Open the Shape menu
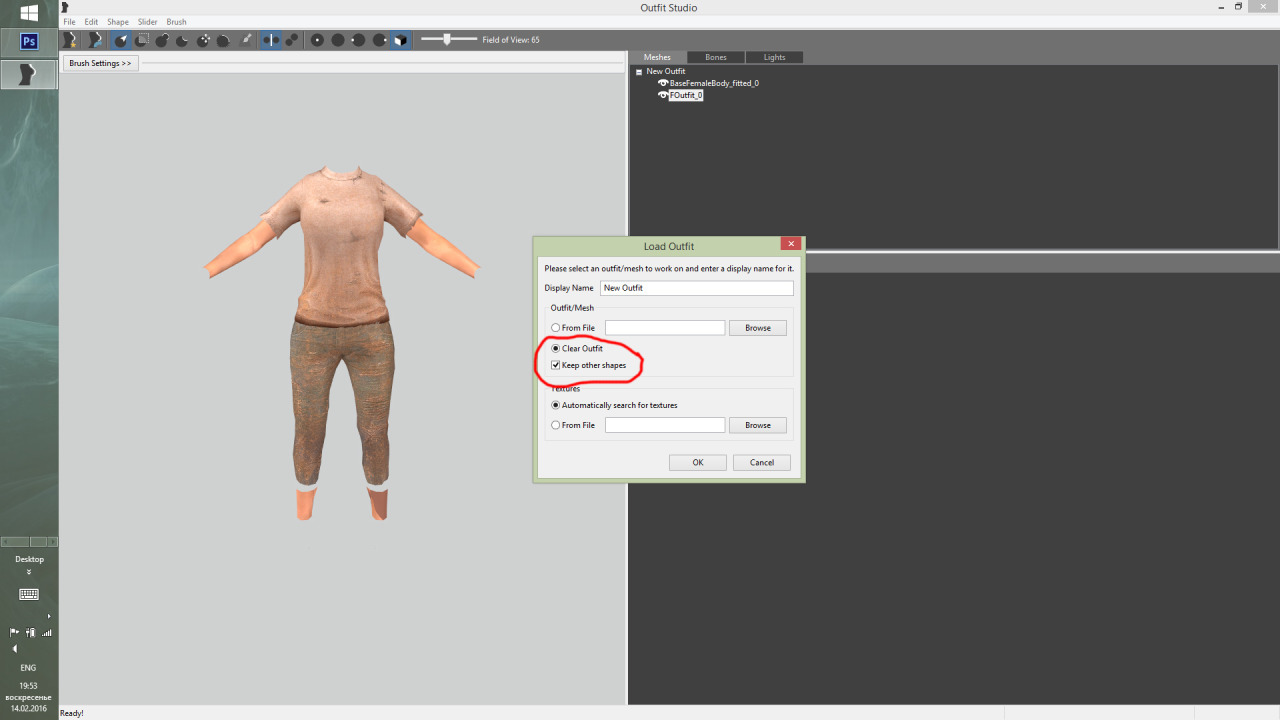 pyautogui.click(x=118, y=21)
